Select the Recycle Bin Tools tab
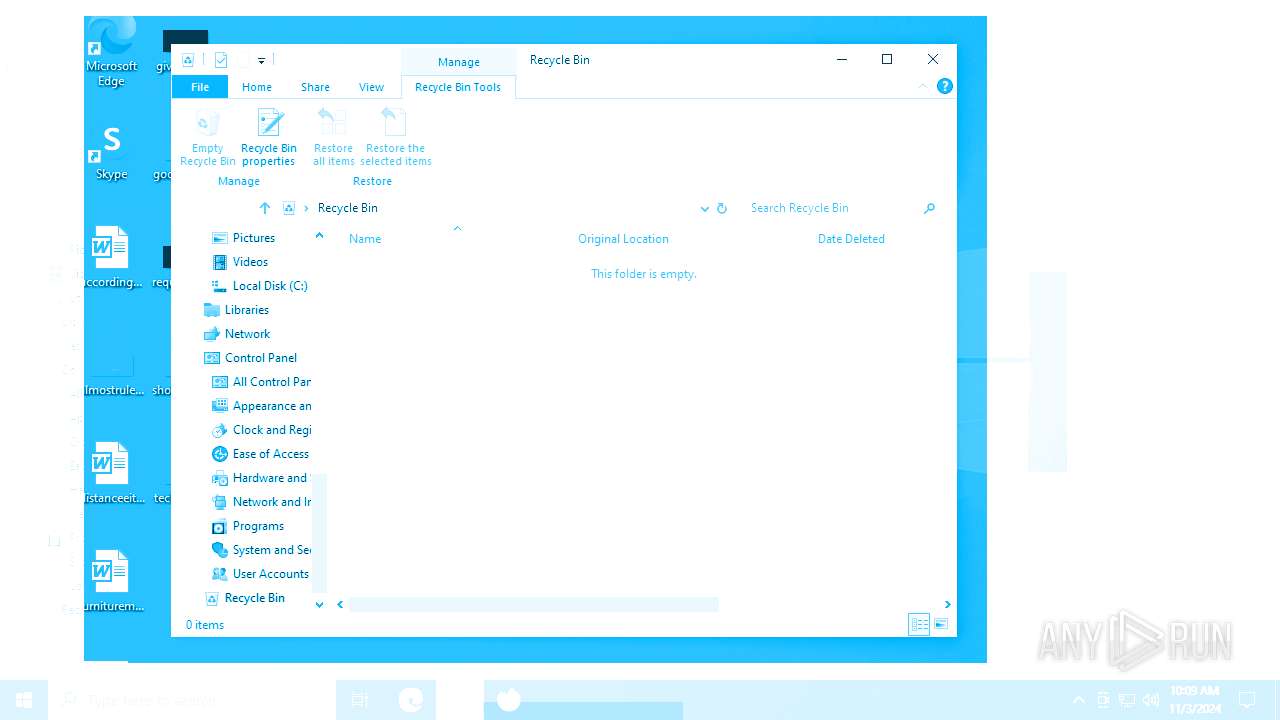Image resolution: width=1280 pixels, height=720 pixels. click(458, 87)
